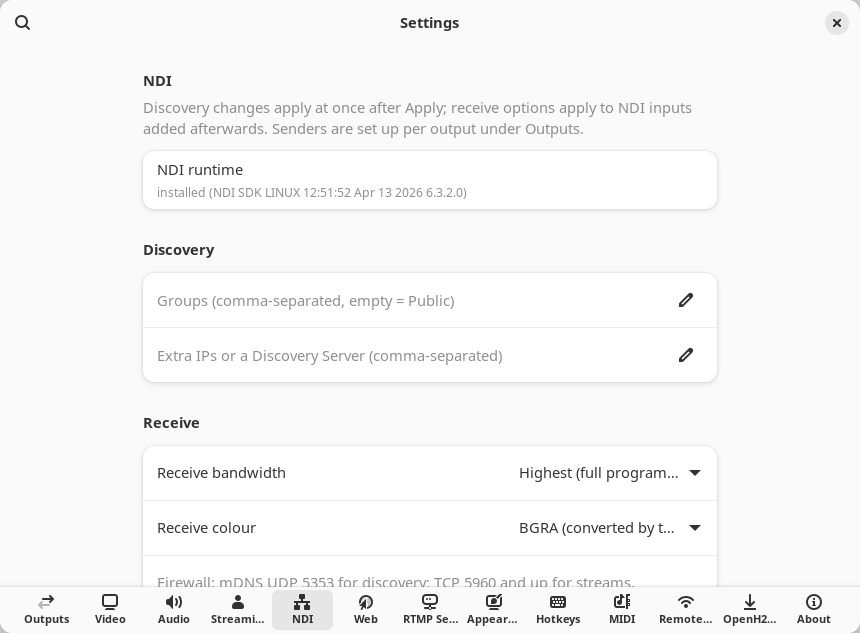Expand the Receive colour dropdown
Screen dimensions: 860x633
609,528
